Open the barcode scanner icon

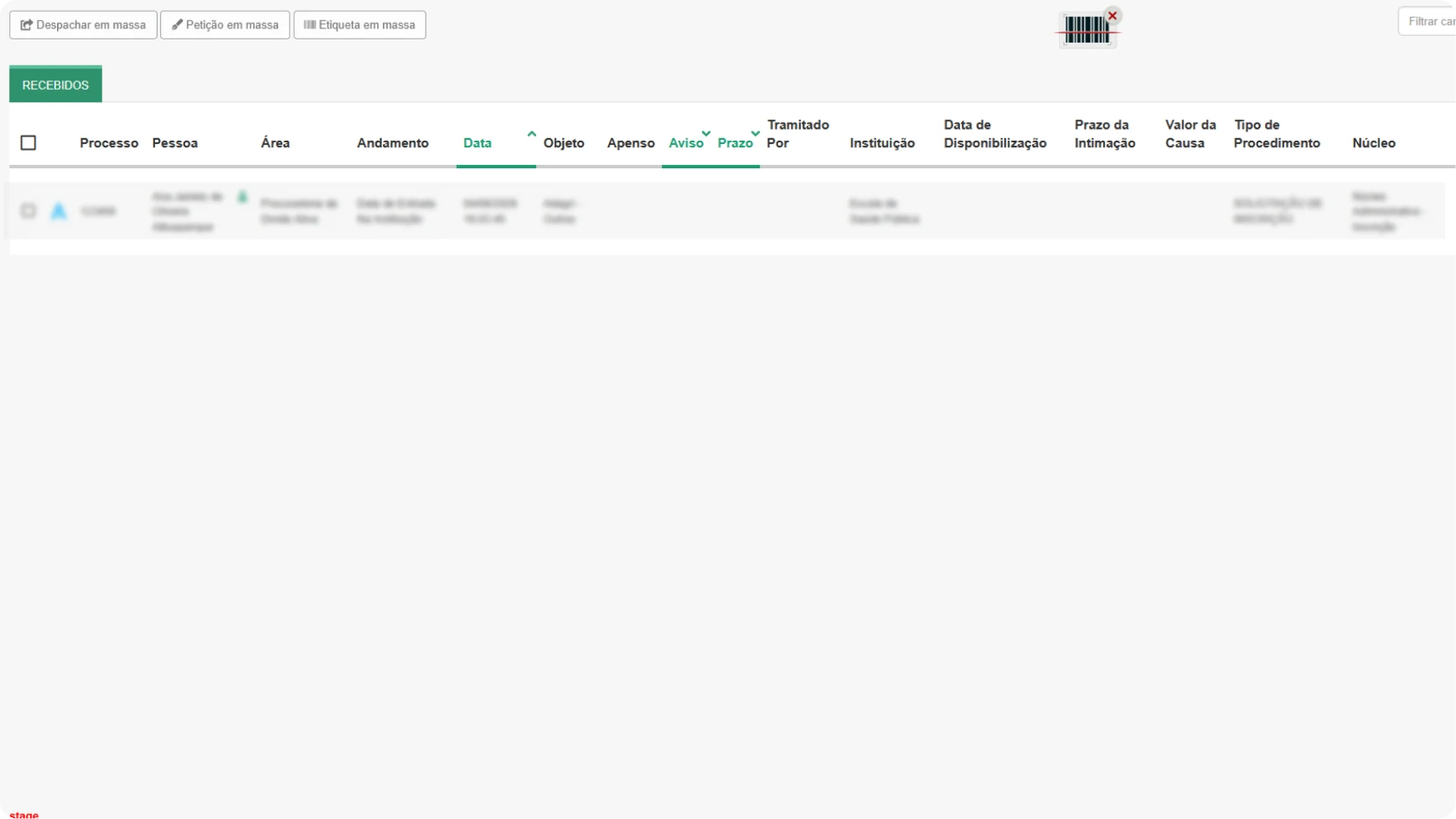click(x=1087, y=31)
